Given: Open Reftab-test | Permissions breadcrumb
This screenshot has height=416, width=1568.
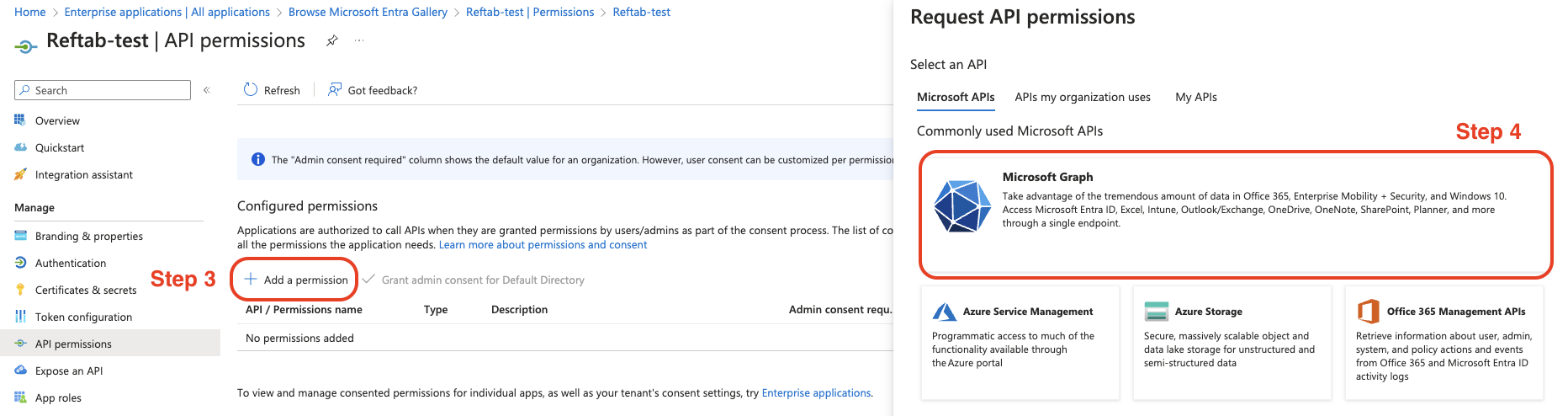Looking at the screenshot, I should (530, 12).
